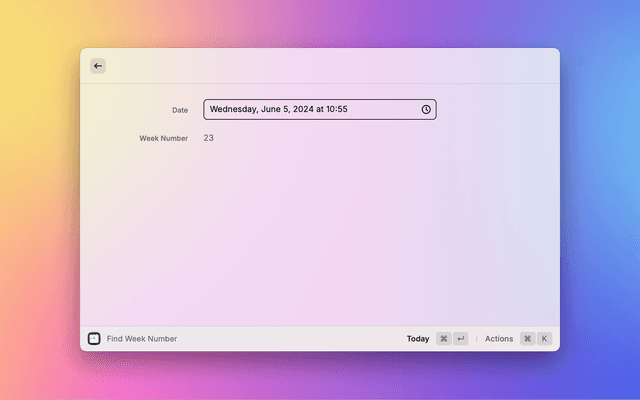
Task: Click the Command key icon beside Today
Action: (x=444, y=339)
